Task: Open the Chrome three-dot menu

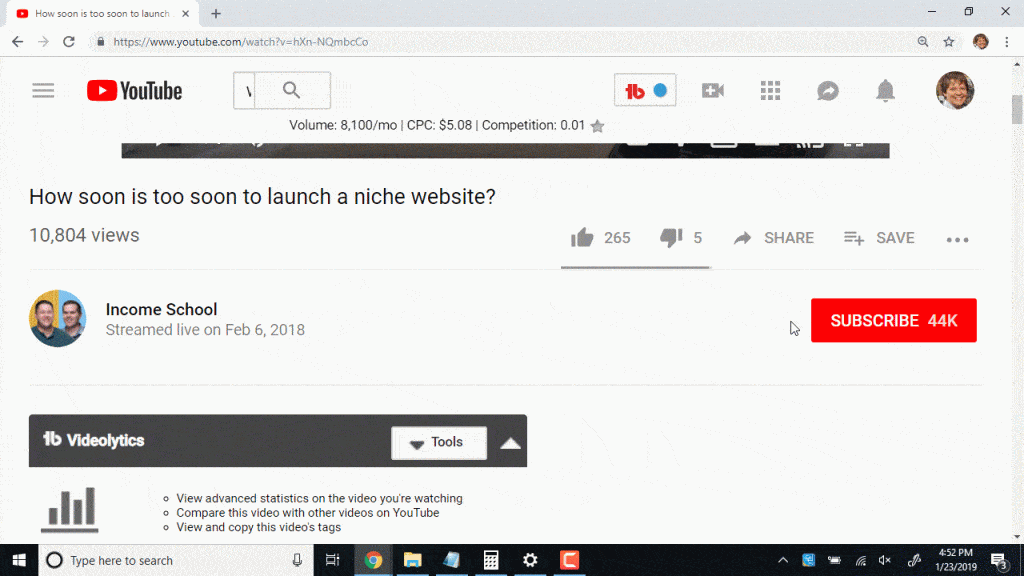Action: point(1007,42)
